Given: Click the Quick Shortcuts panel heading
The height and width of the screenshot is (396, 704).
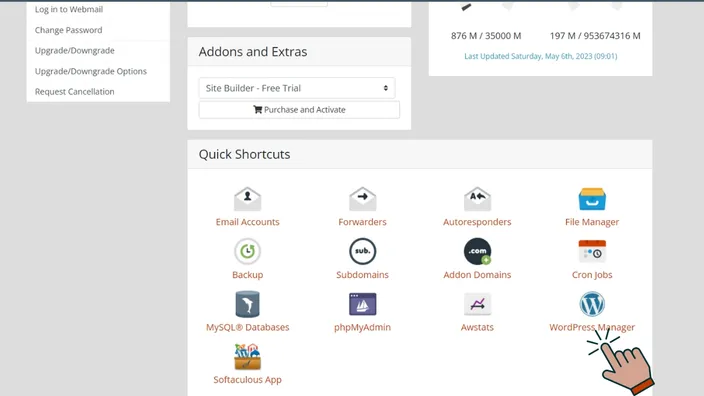Looking at the screenshot, I should pyautogui.click(x=244, y=154).
